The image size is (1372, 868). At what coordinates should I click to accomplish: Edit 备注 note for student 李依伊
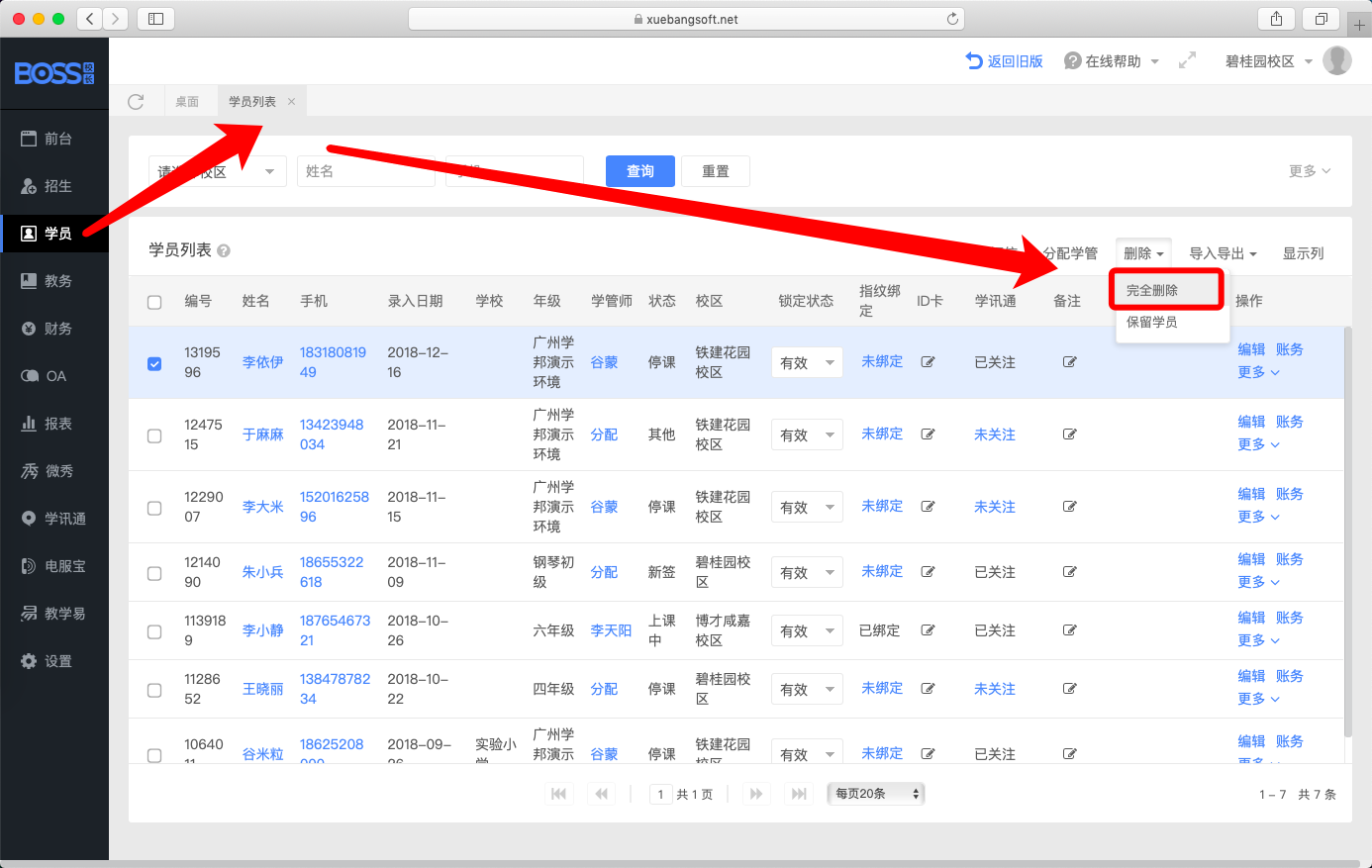(1070, 362)
